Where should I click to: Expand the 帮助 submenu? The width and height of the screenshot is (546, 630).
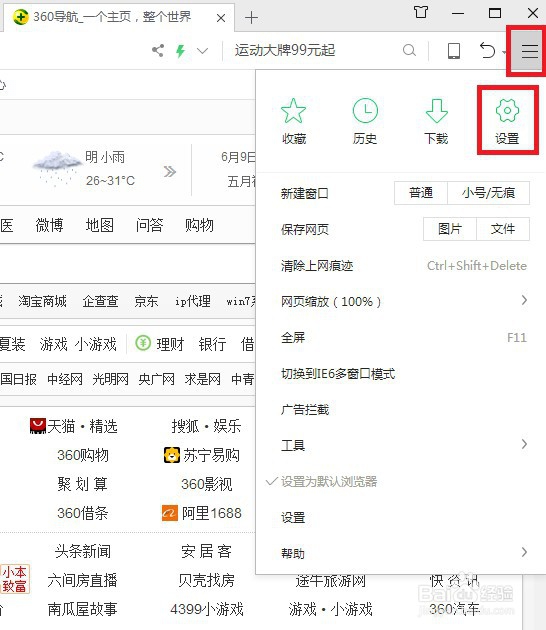400,553
